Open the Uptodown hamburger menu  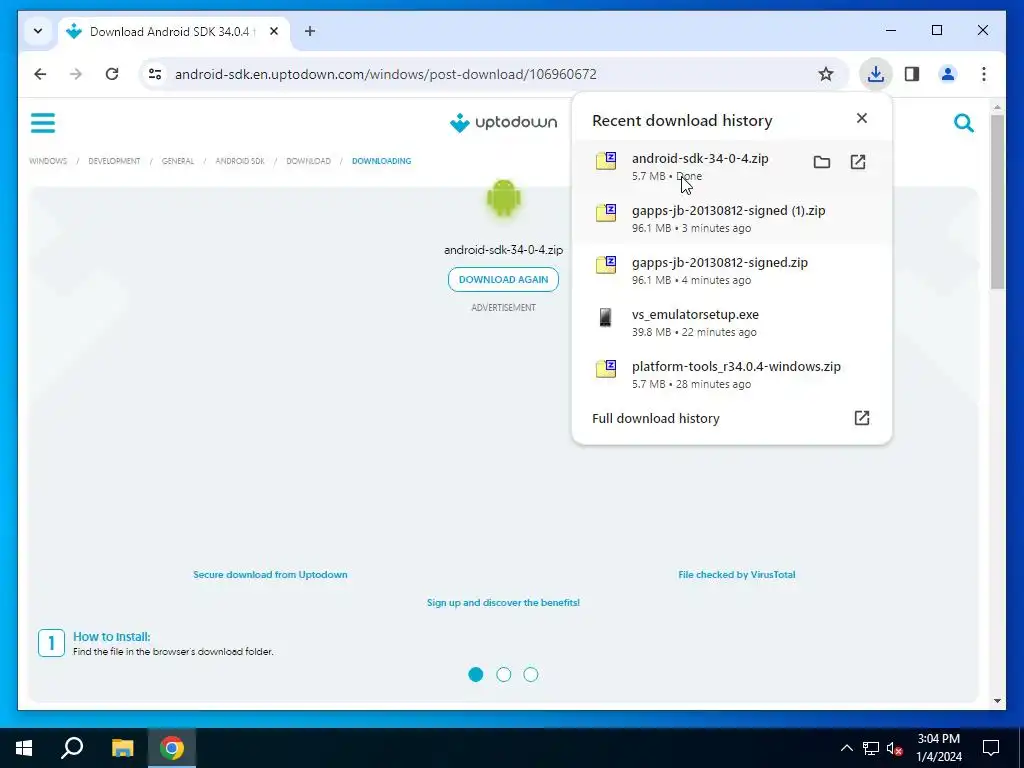click(x=43, y=123)
